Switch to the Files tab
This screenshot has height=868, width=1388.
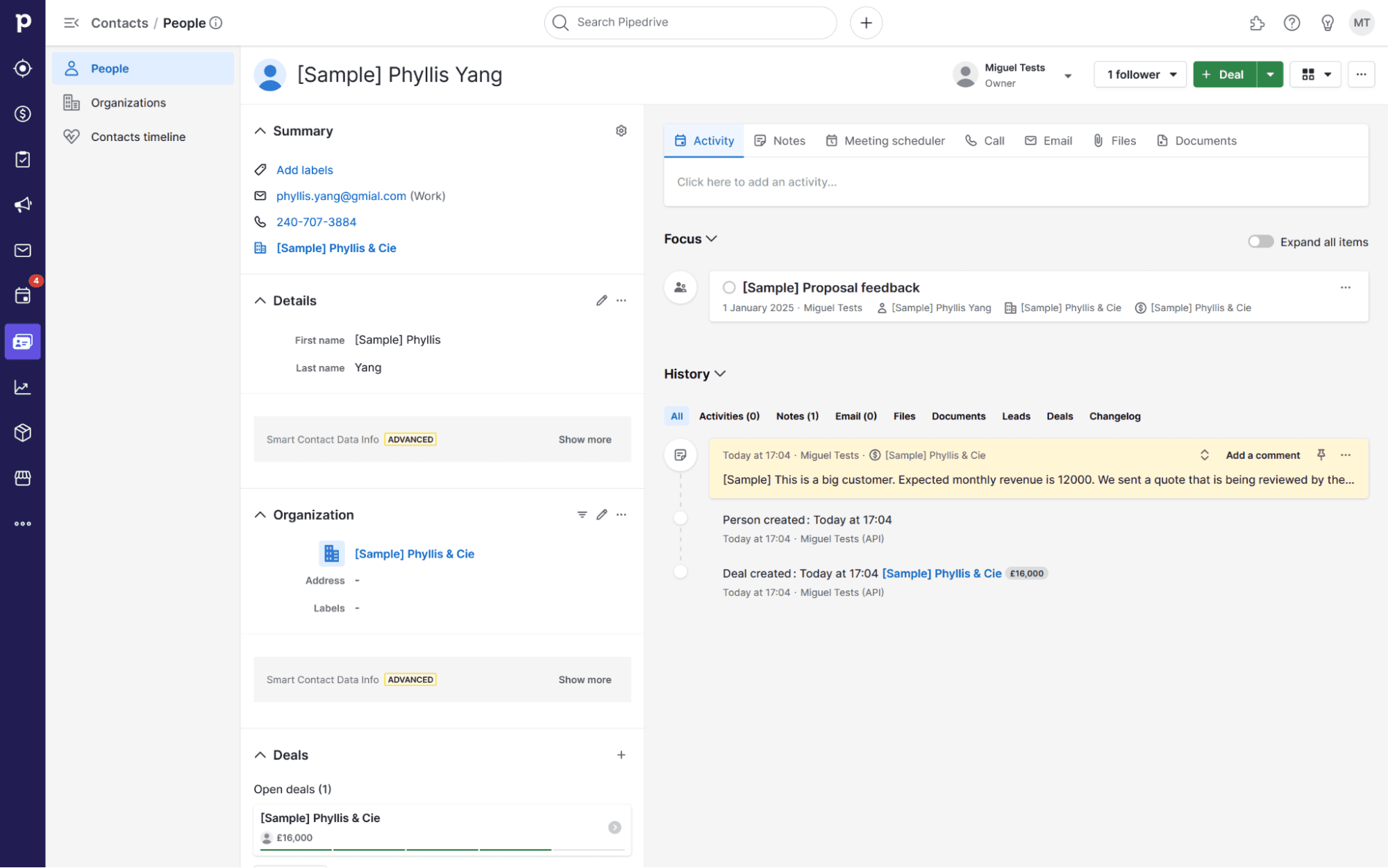pos(1114,140)
